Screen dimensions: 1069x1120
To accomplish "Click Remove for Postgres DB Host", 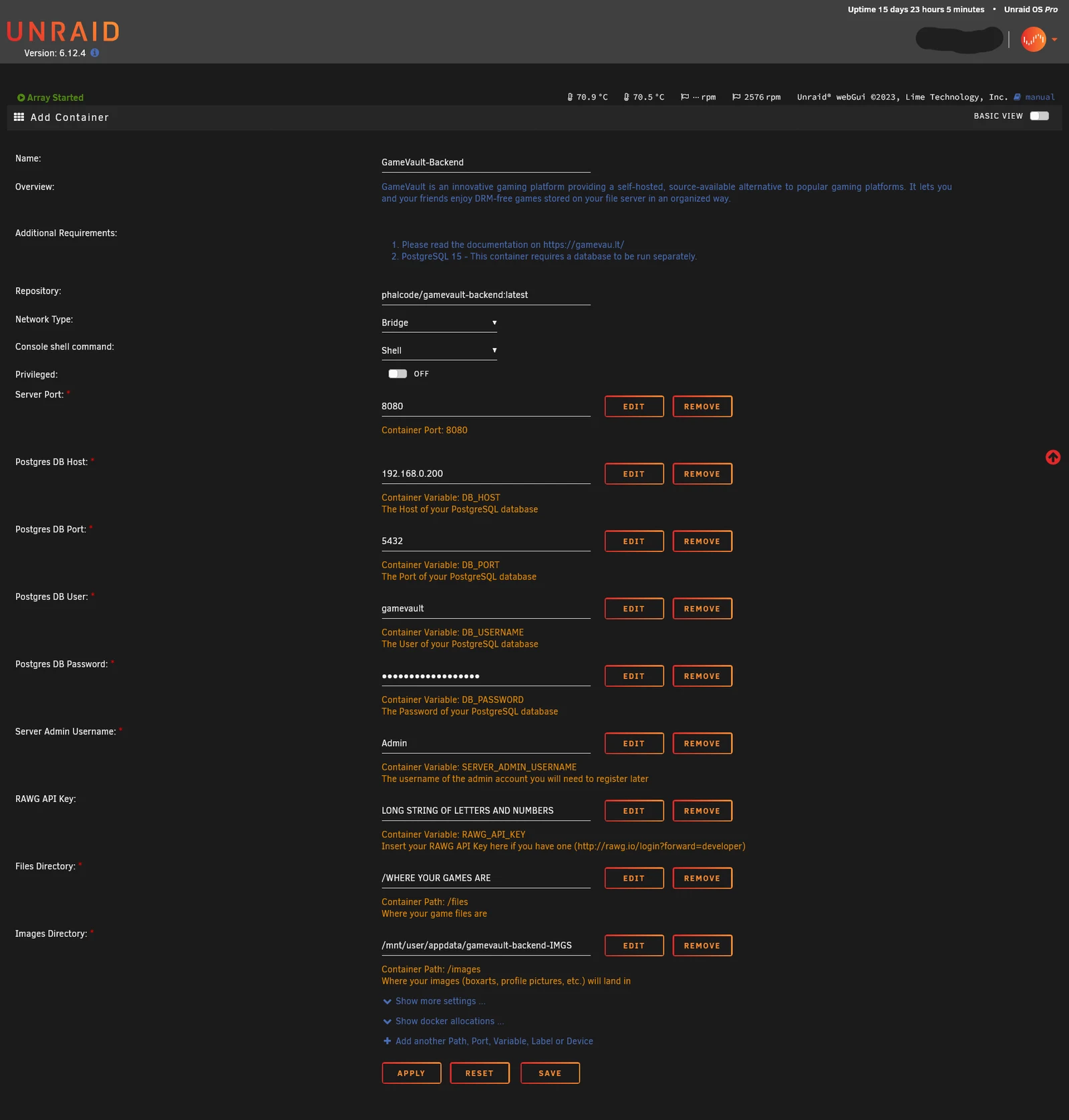I will click(x=702, y=474).
